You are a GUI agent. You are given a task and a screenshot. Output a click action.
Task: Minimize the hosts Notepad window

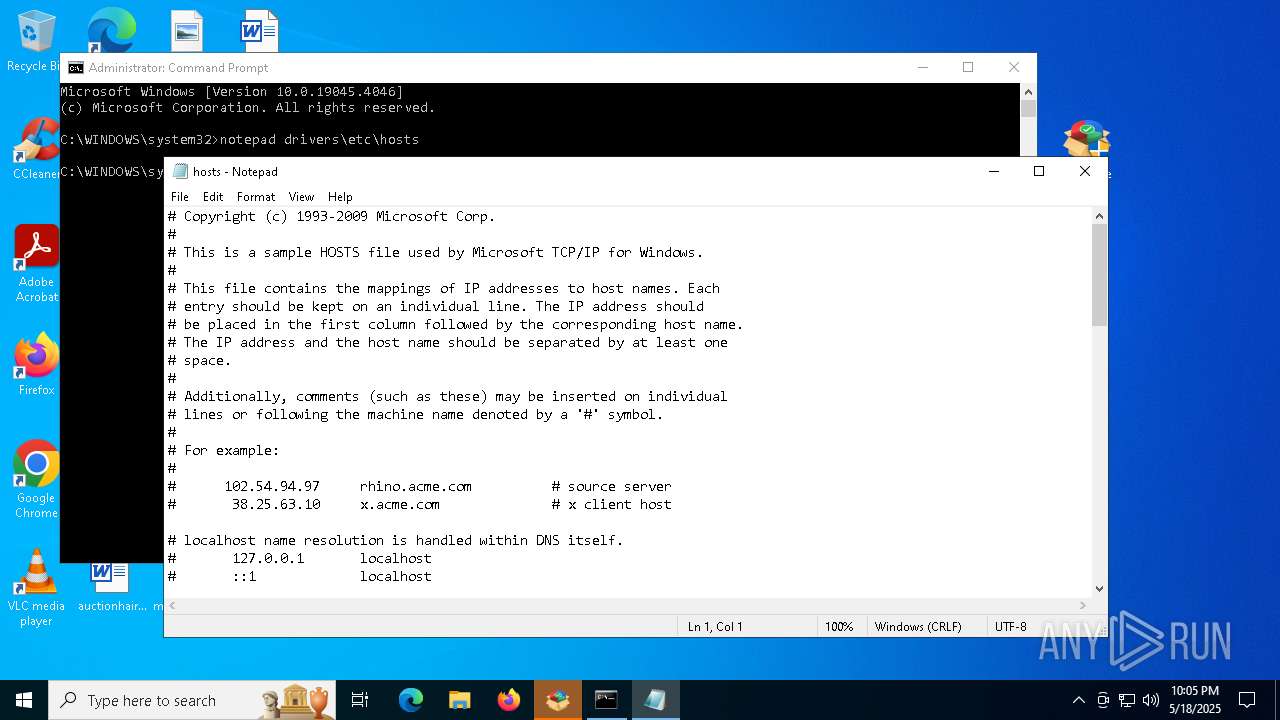click(994, 171)
